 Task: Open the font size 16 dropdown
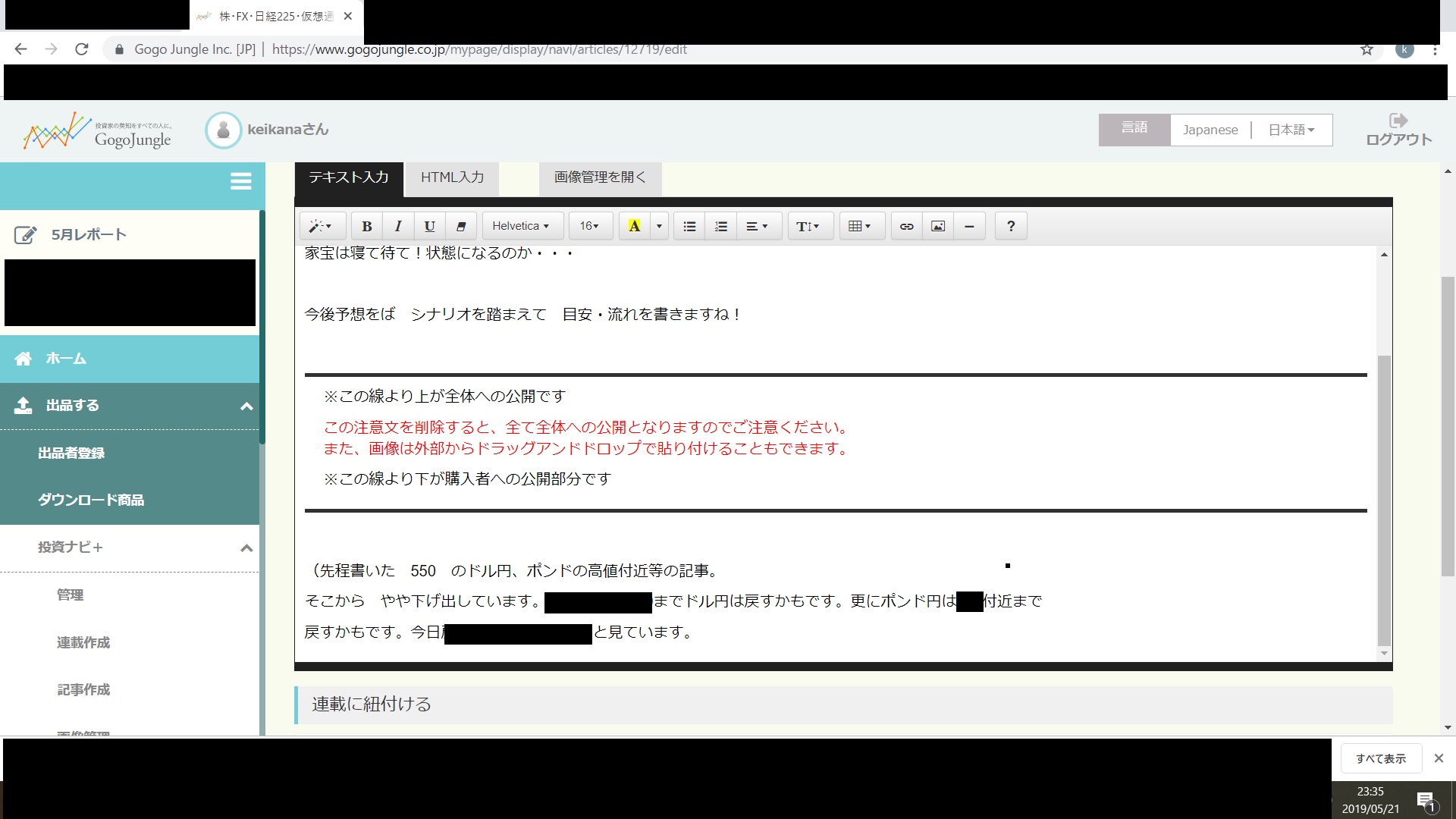(x=589, y=226)
